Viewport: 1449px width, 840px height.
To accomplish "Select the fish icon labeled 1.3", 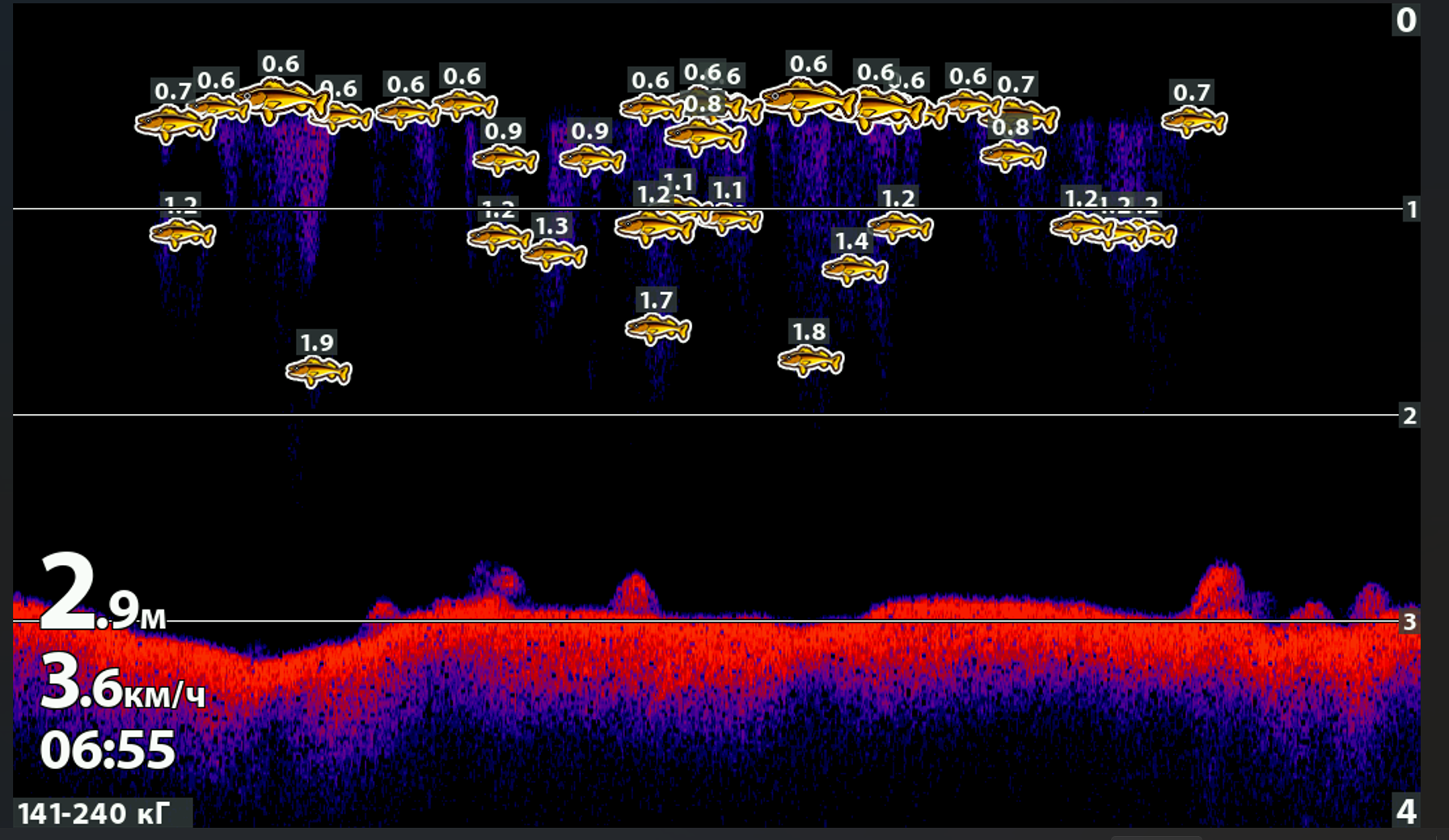I will tap(554, 255).
